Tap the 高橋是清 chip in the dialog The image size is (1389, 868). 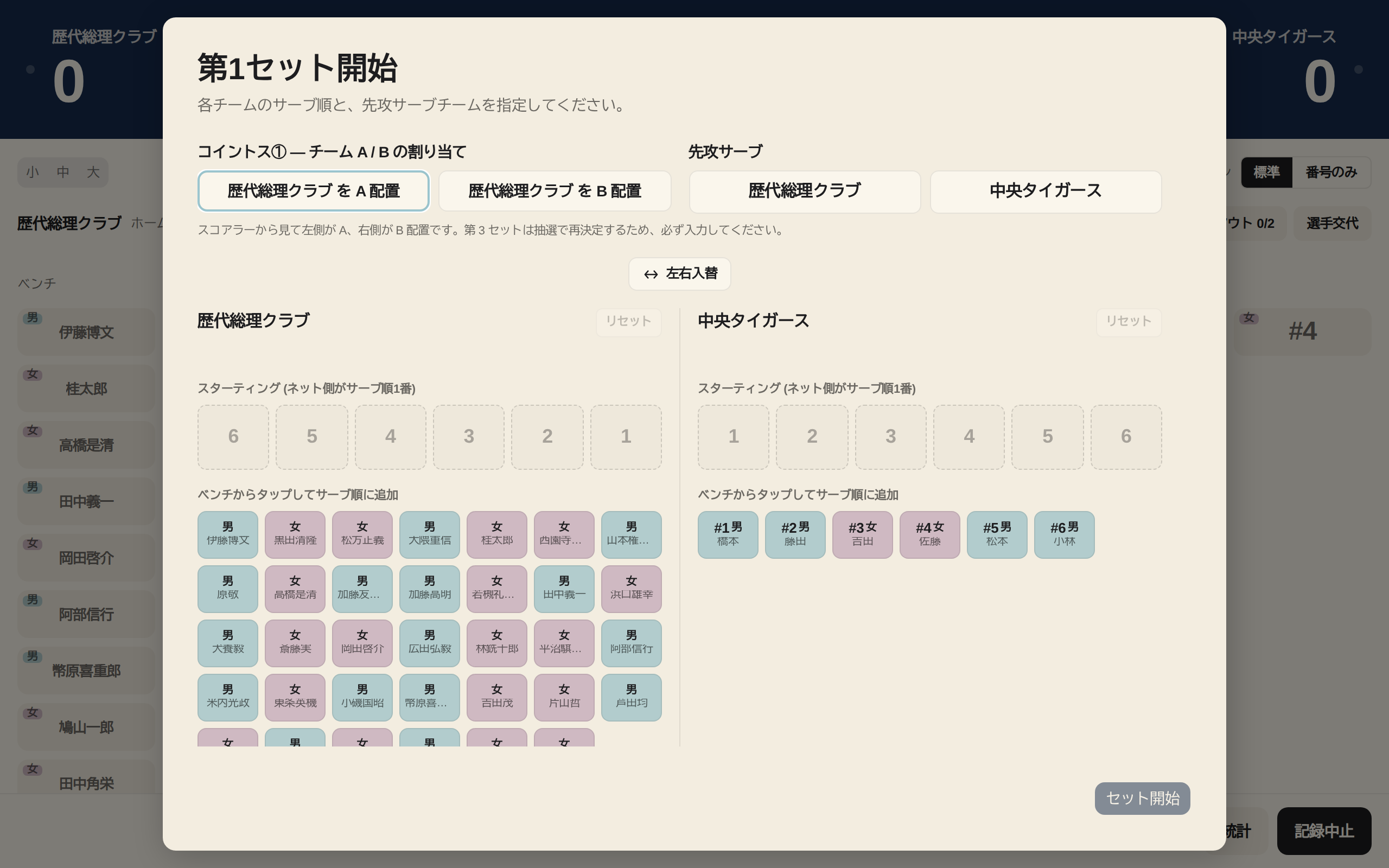click(x=295, y=589)
